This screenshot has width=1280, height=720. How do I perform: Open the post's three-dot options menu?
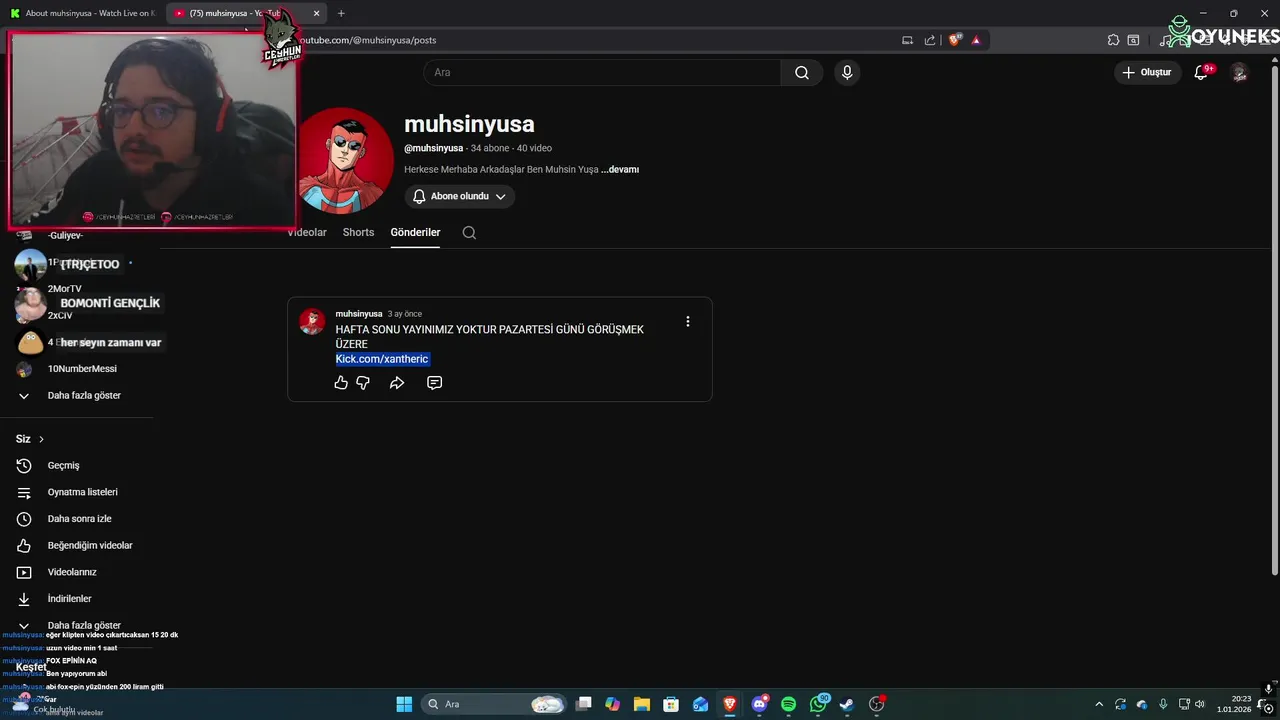(687, 321)
